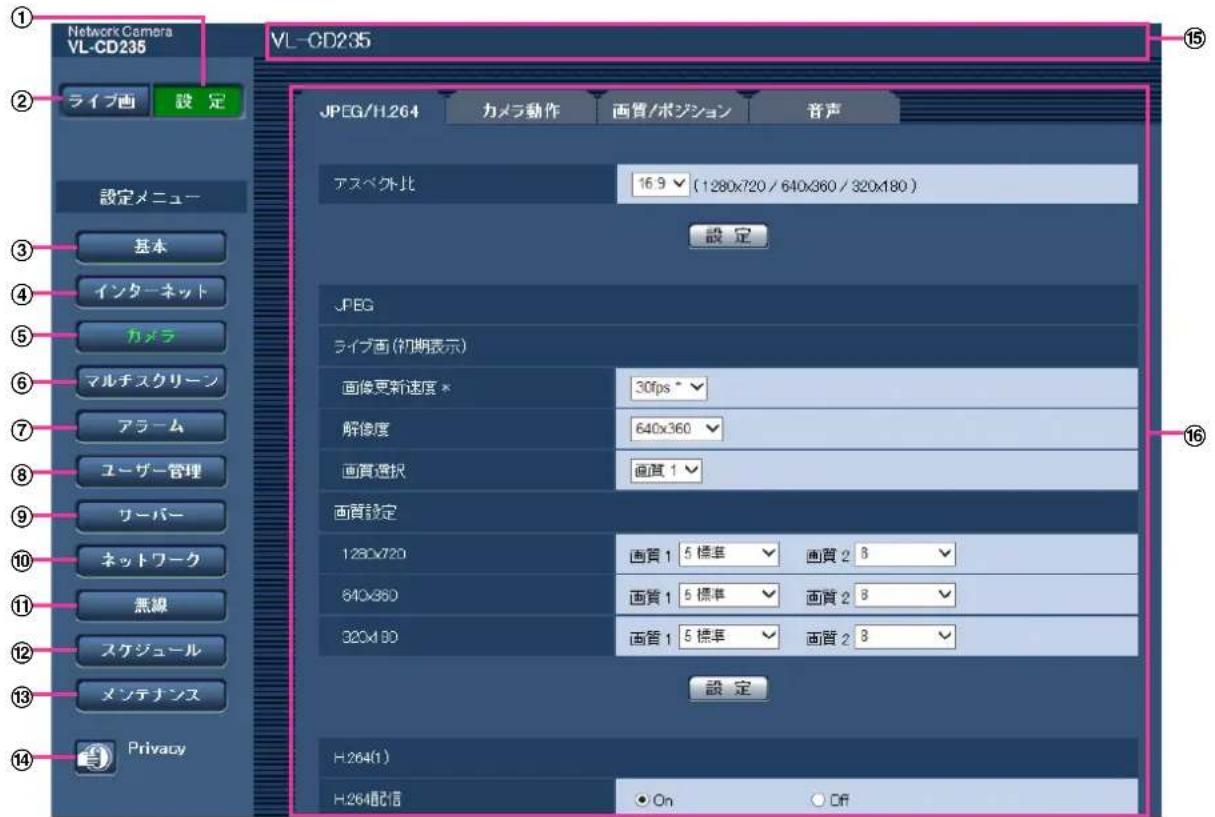Click 設定 button below 画質設定 section
1215x817 pixels.
click(x=729, y=688)
